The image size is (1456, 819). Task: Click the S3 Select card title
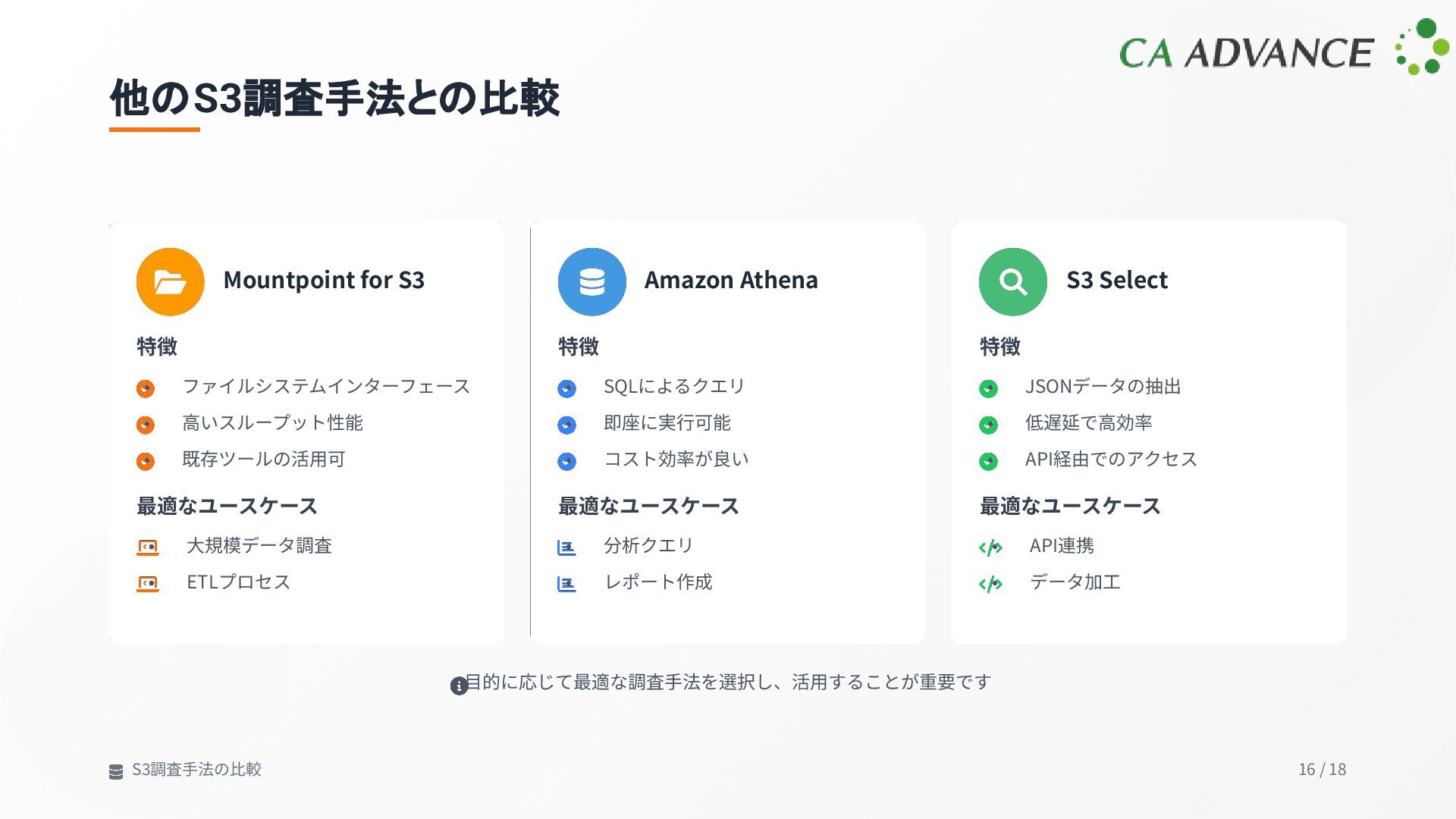1116,280
